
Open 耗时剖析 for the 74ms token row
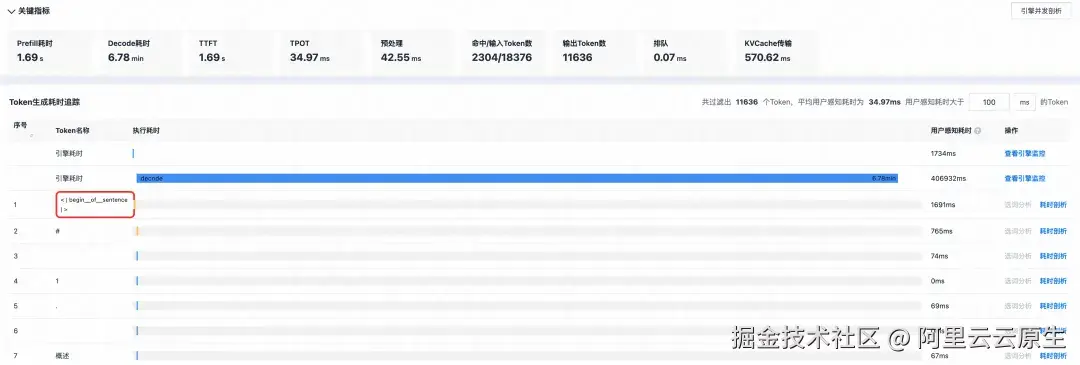point(1052,256)
